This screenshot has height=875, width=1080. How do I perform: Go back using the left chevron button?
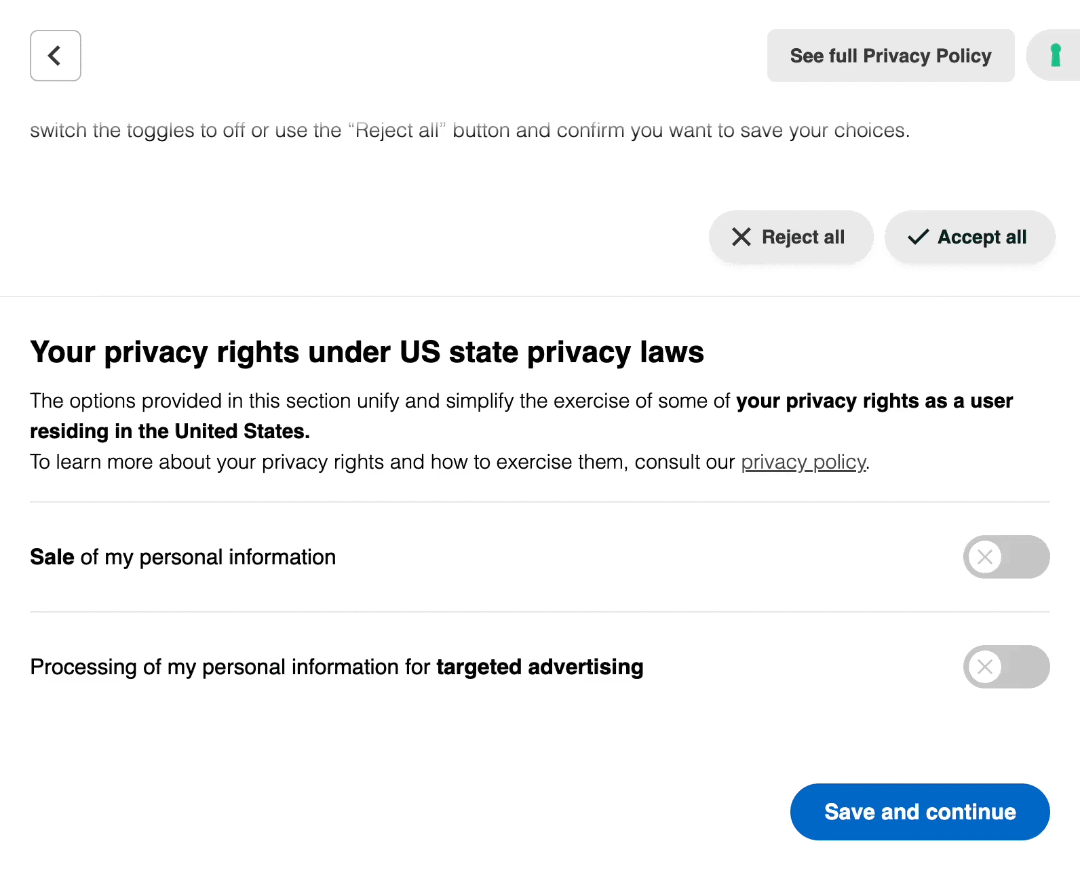click(x=55, y=56)
